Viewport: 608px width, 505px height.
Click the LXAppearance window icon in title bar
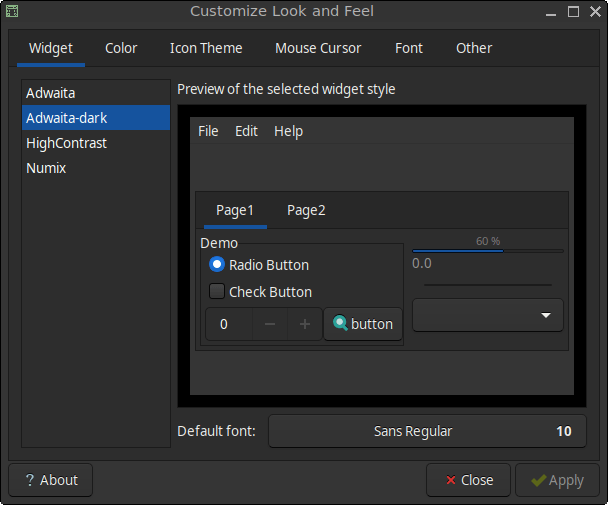coord(12,11)
